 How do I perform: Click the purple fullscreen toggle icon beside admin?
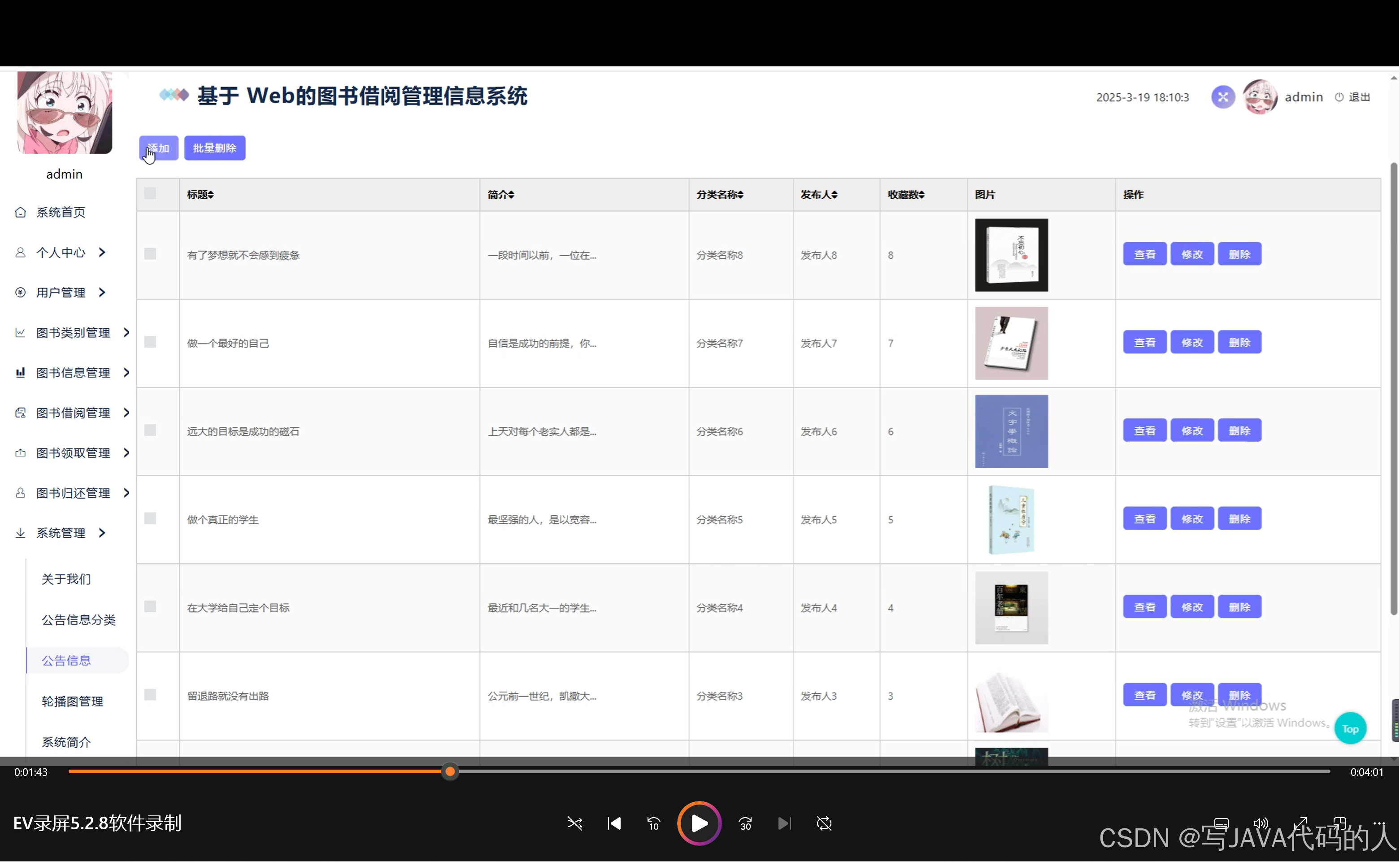pos(1223,97)
